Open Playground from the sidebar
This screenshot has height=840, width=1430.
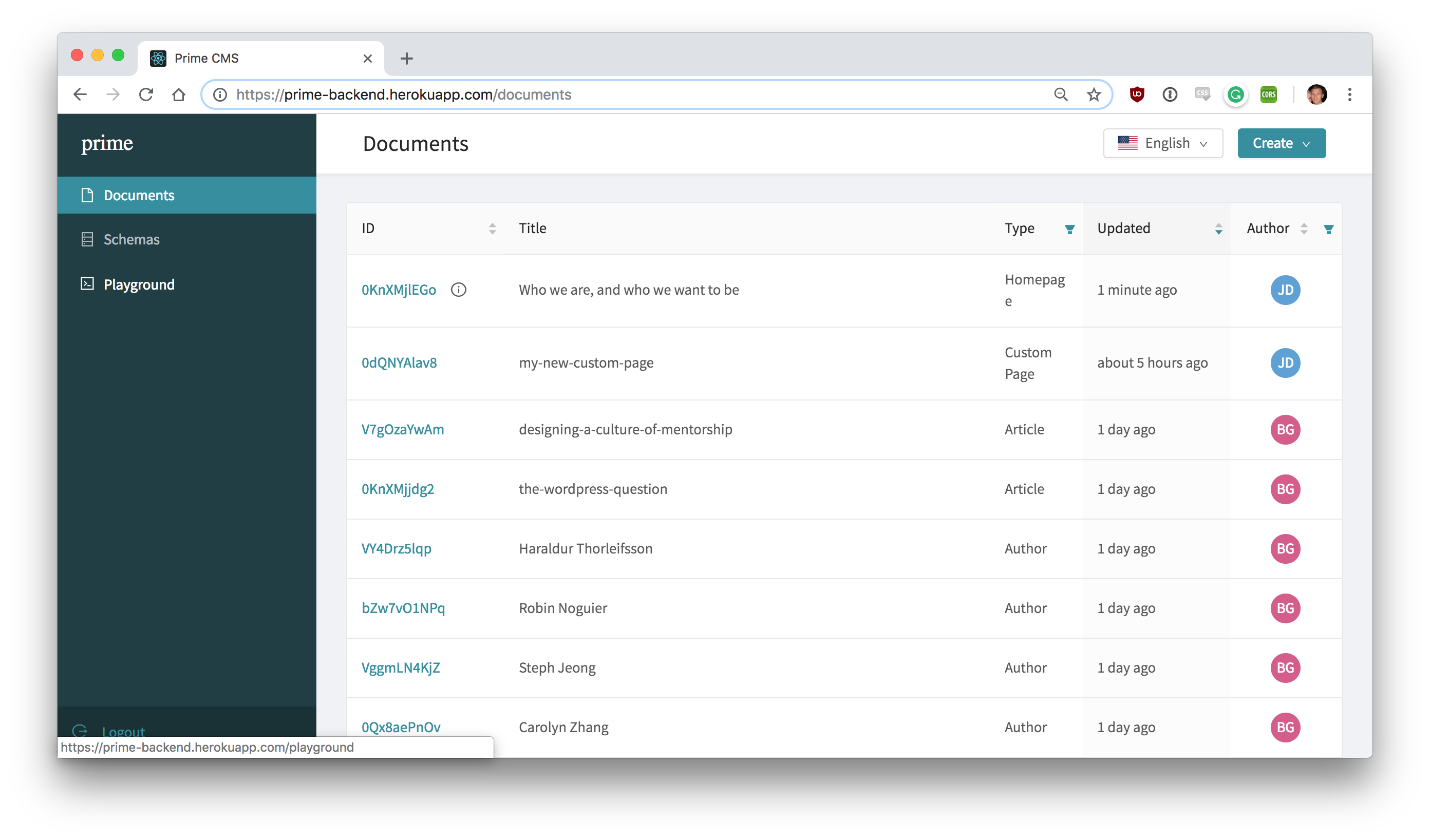(x=139, y=284)
